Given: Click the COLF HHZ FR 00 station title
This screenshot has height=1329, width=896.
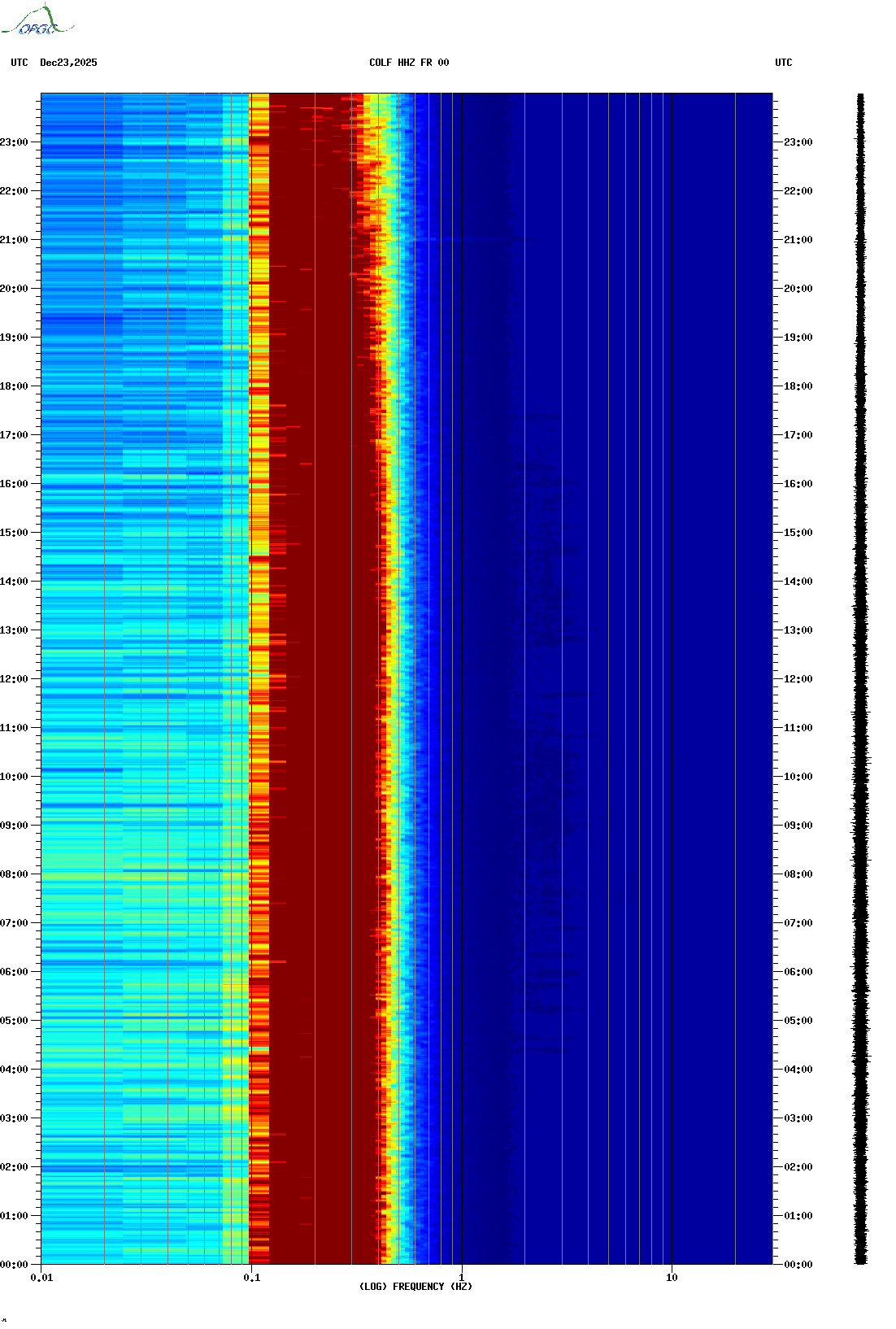Looking at the screenshot, I should pos(408,63).
